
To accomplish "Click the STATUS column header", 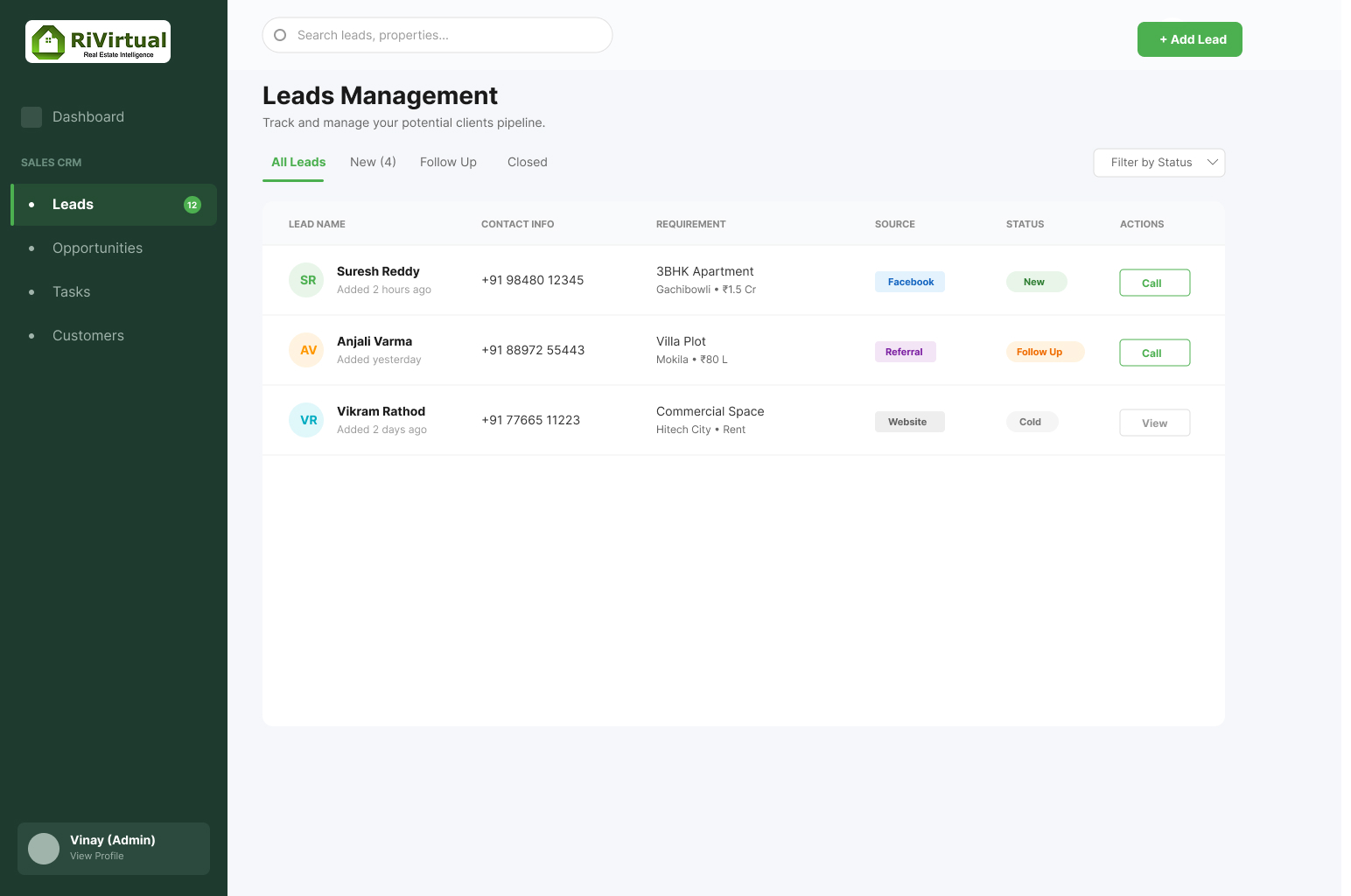I will click(1025, 224).
